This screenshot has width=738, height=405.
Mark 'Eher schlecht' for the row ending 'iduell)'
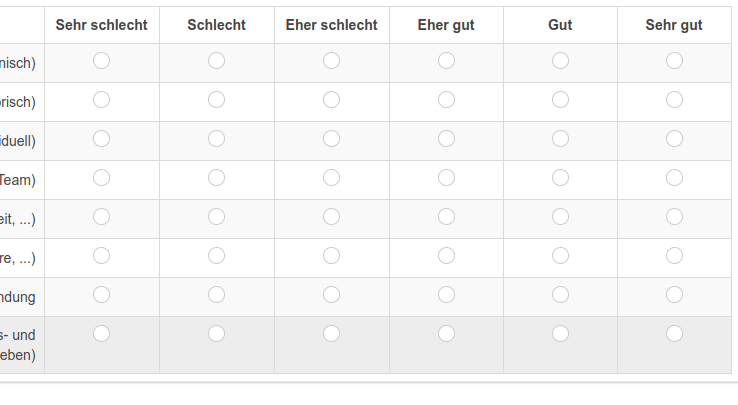click(331, 139)
